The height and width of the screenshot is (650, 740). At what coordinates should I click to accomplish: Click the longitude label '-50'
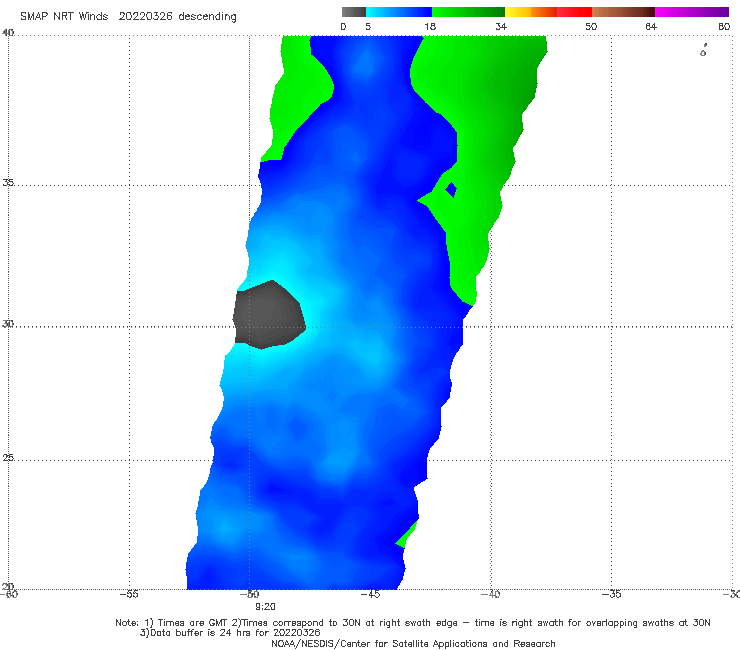pos(250,594)
